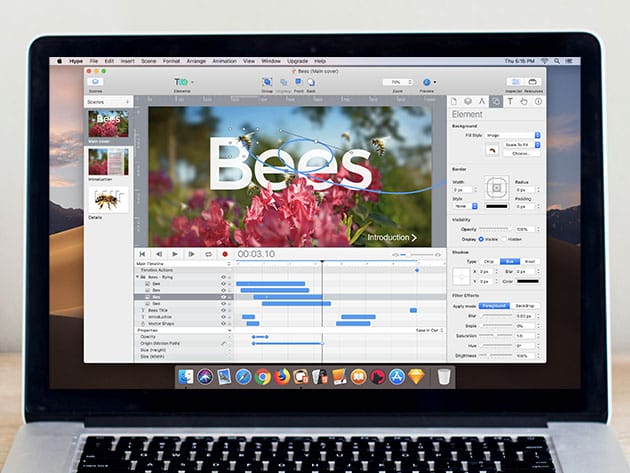The width and height of the screenshot is (630, 473).
Task: Open the Zoom percentage dropdown
Action: pos(399,82)
